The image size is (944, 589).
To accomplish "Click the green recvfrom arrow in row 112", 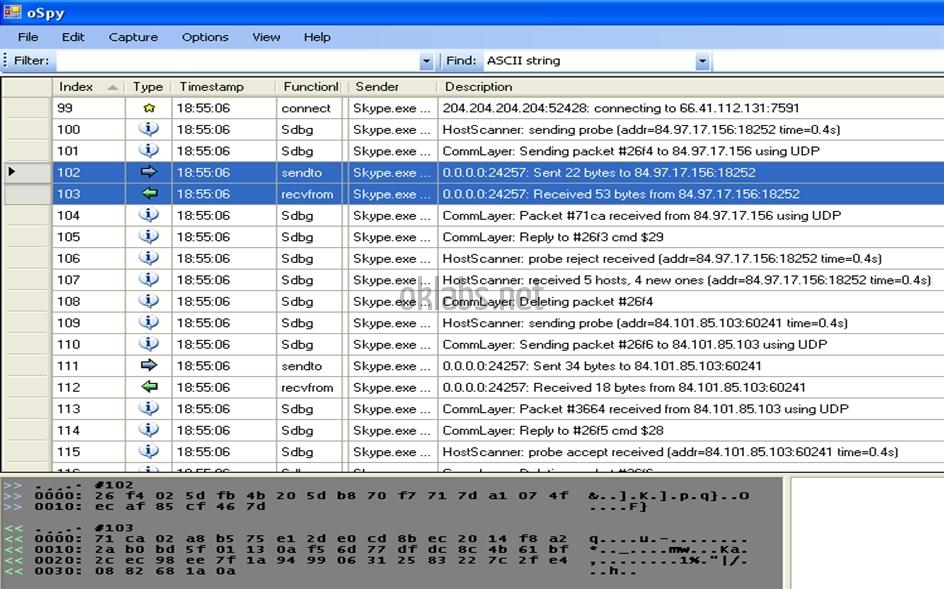I will 149,387.
